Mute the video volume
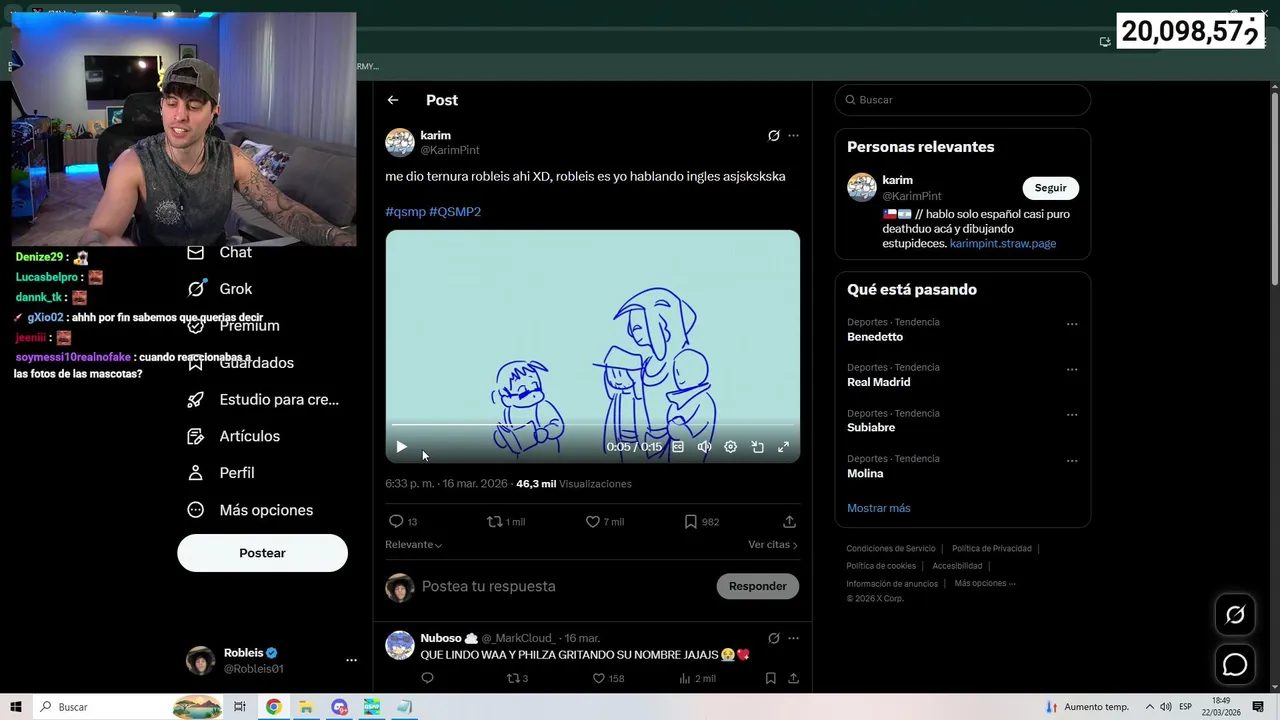 704,447
